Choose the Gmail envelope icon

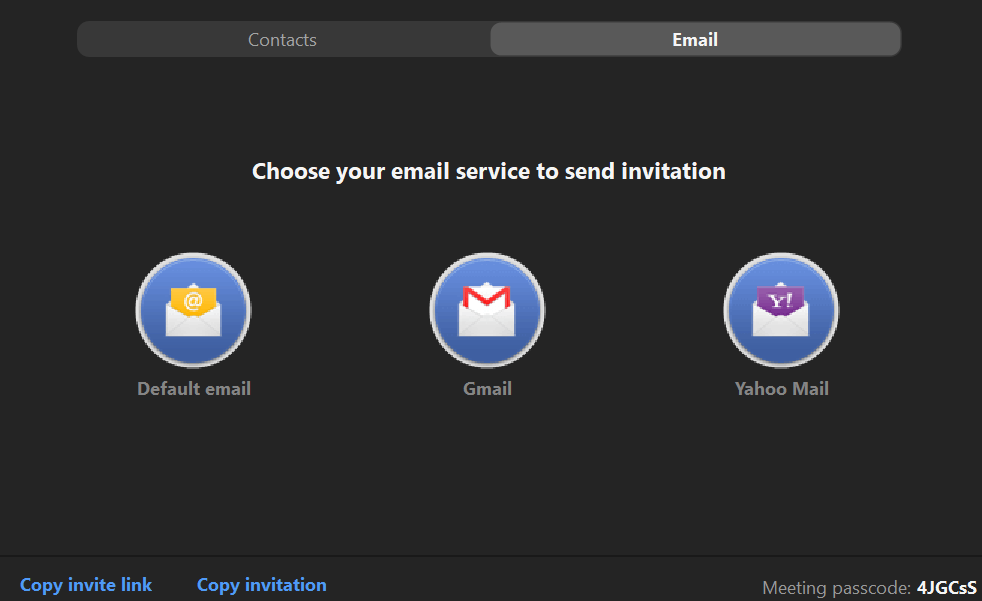pos(487,310)
